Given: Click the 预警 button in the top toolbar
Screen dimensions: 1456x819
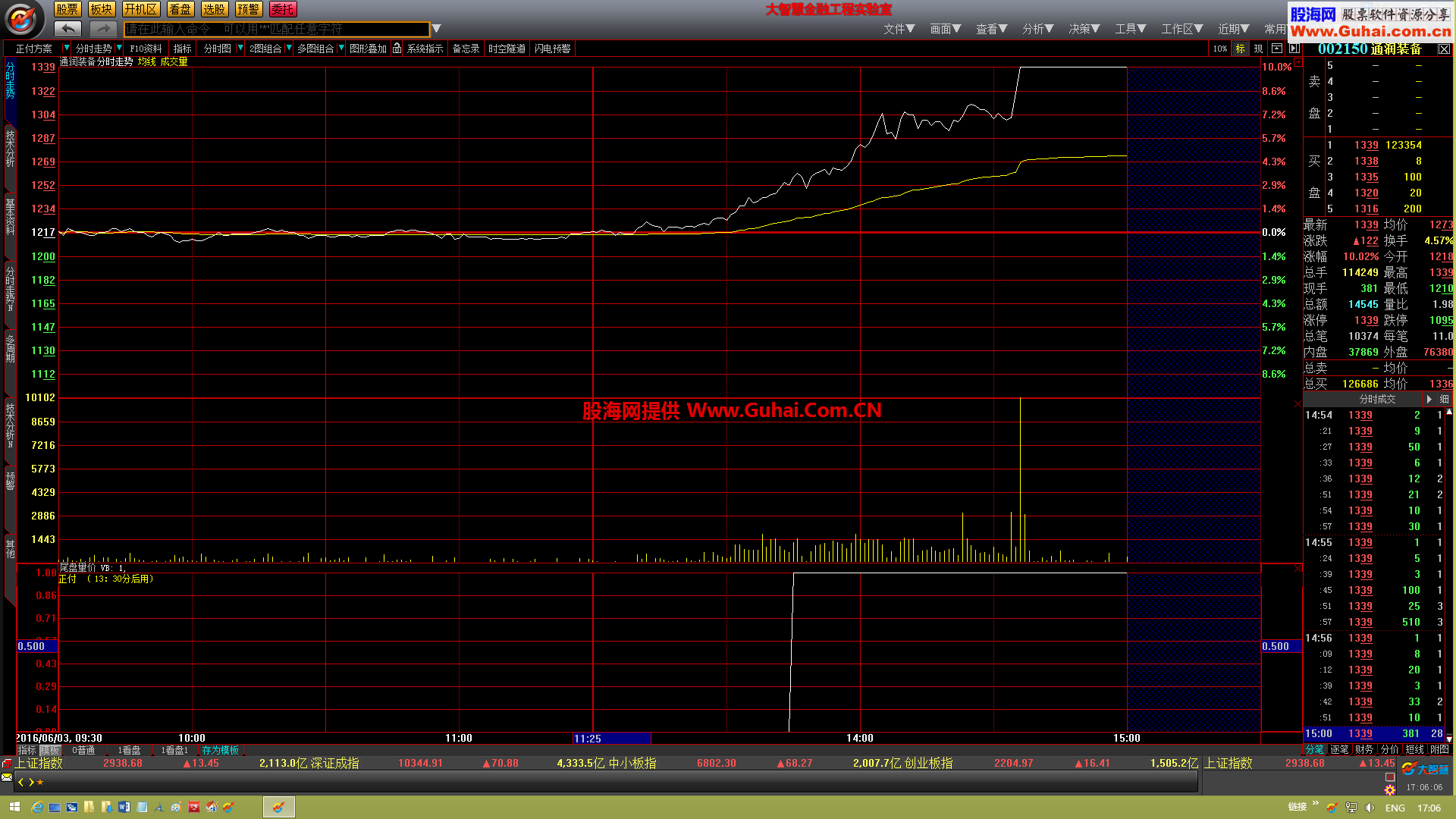Looking at the screenshot, I should tap(248, 9).
